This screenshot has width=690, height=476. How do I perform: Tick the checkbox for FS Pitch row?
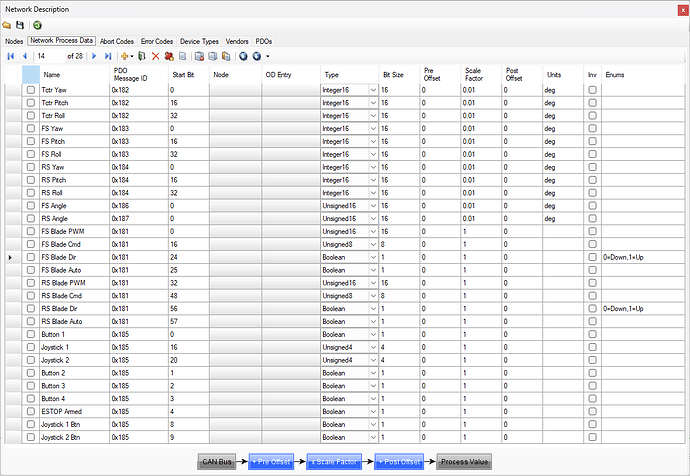coord(31,141)
